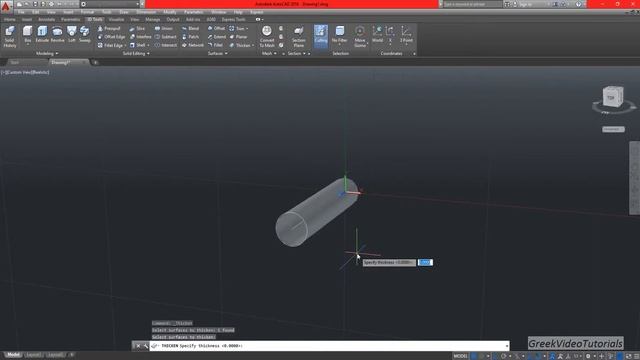Cancel command with the command line X button

tap(138, 346)
